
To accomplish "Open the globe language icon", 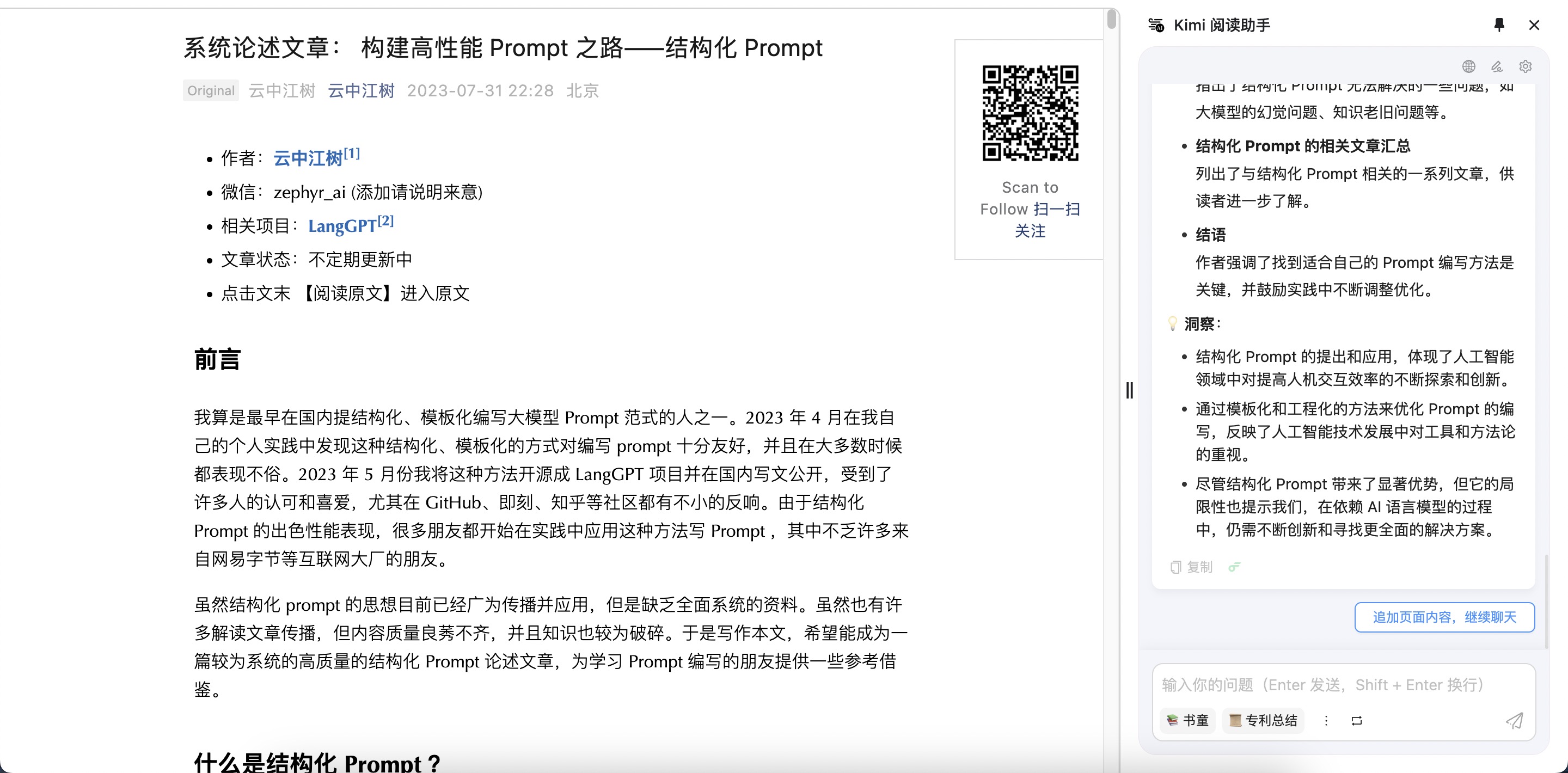I will pos(1469,66).
